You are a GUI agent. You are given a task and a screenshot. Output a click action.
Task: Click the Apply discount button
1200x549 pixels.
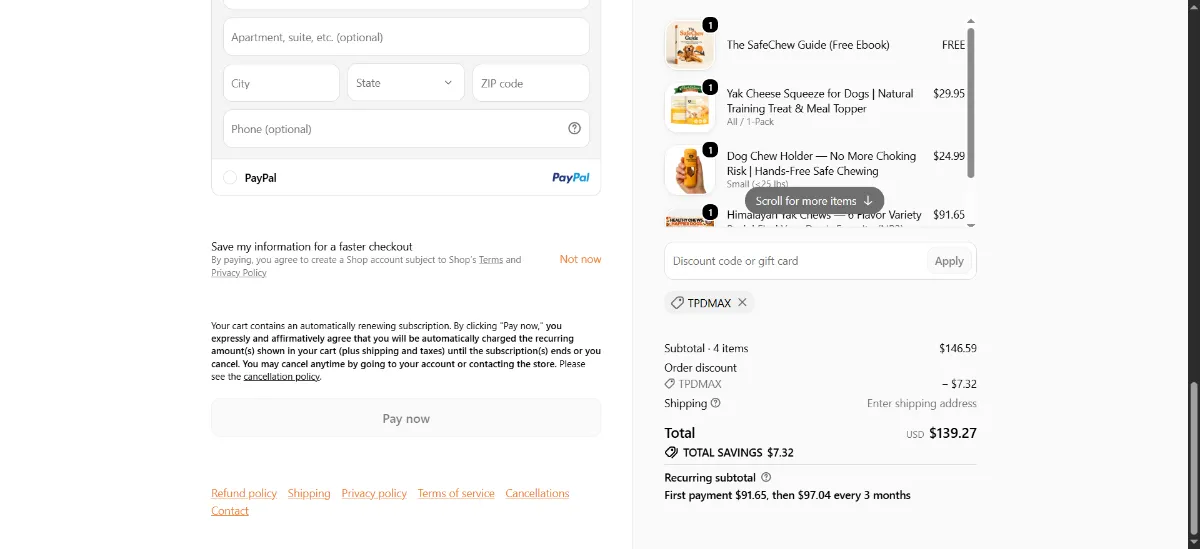(x=949, y=261)
